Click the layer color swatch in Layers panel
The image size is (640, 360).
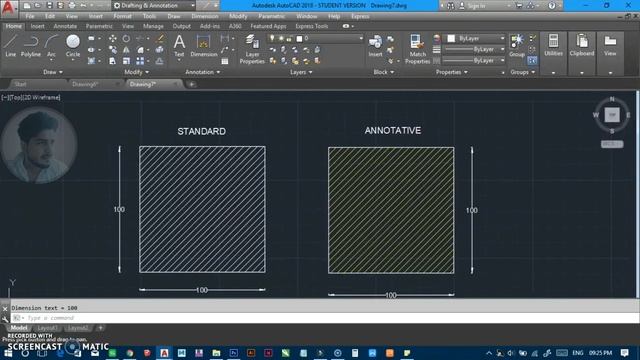pyautogui.click(x=299, y=39)
